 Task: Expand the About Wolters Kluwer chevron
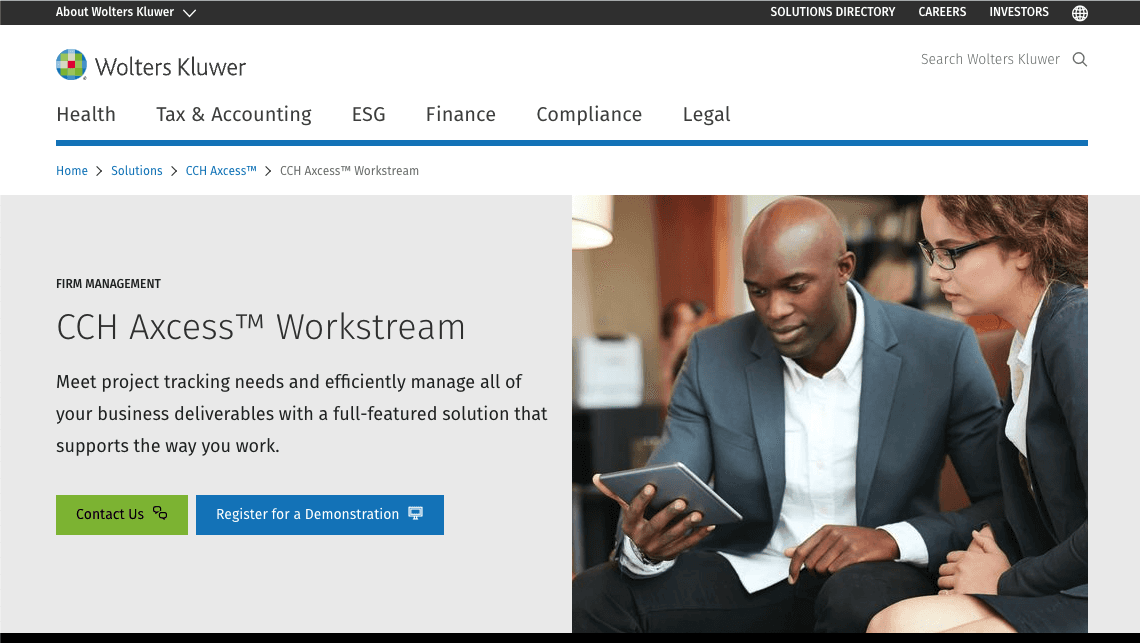tap(189, 13)
